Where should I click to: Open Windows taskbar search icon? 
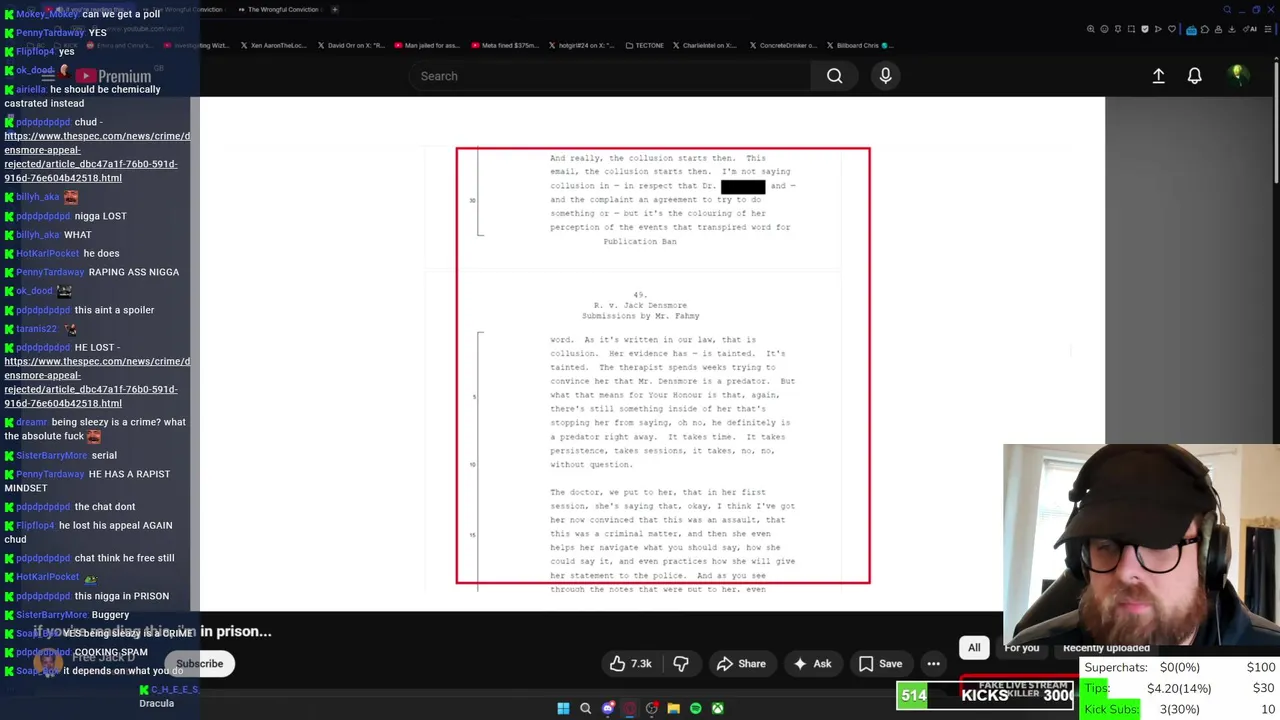586,708
